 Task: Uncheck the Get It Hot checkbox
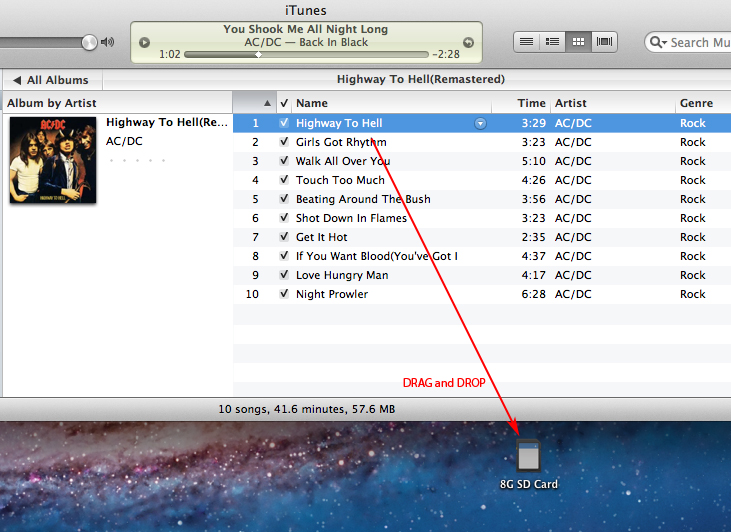coord(284,237)
